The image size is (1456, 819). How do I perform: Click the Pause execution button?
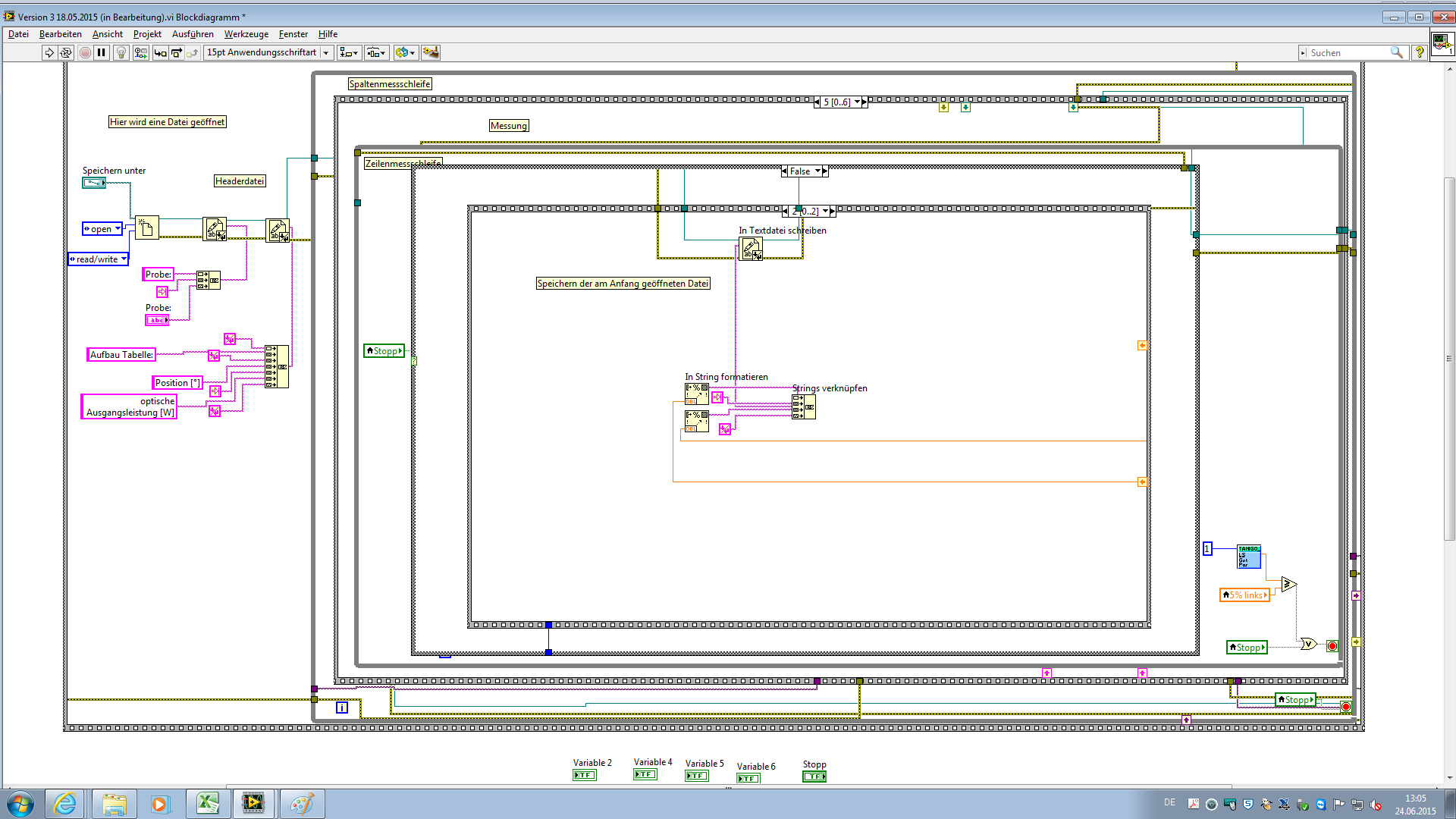coord(102,52)
